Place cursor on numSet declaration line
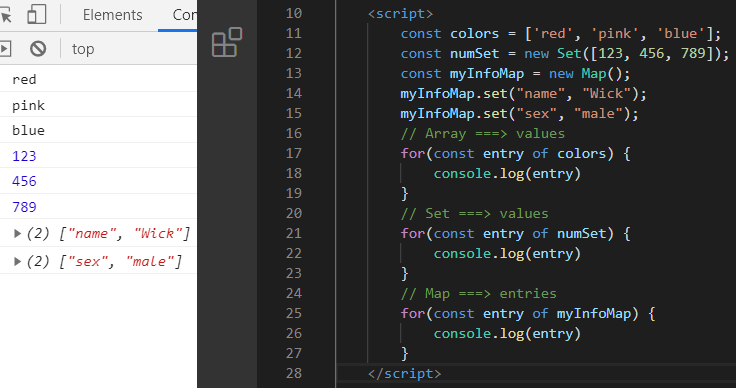The width and height of the screenshot is (736, 388). coord(565,53)
